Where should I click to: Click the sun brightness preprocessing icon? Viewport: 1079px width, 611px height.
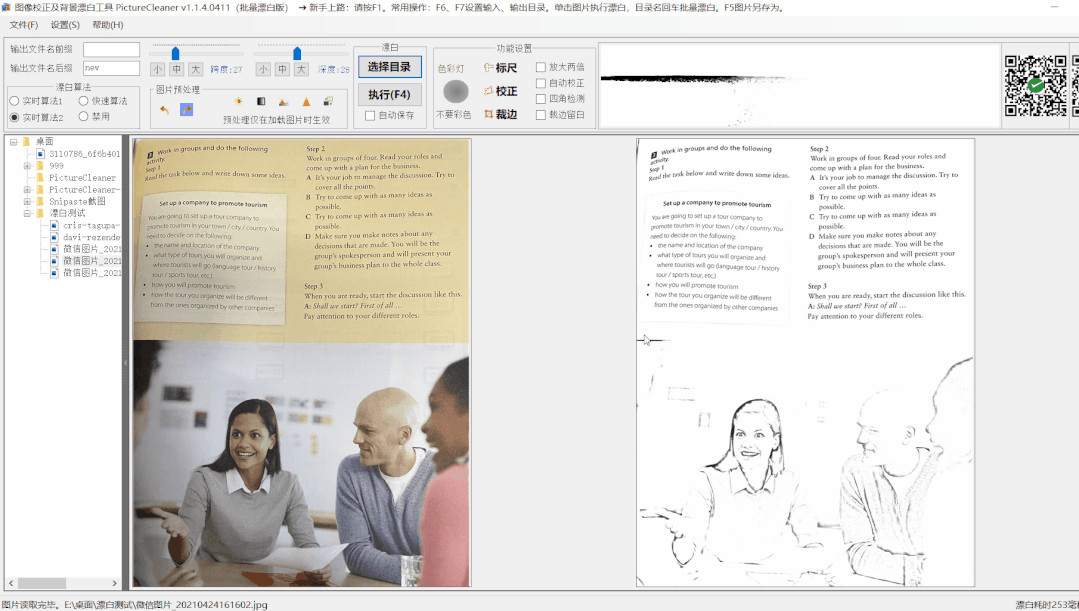[x=239, y=101]
